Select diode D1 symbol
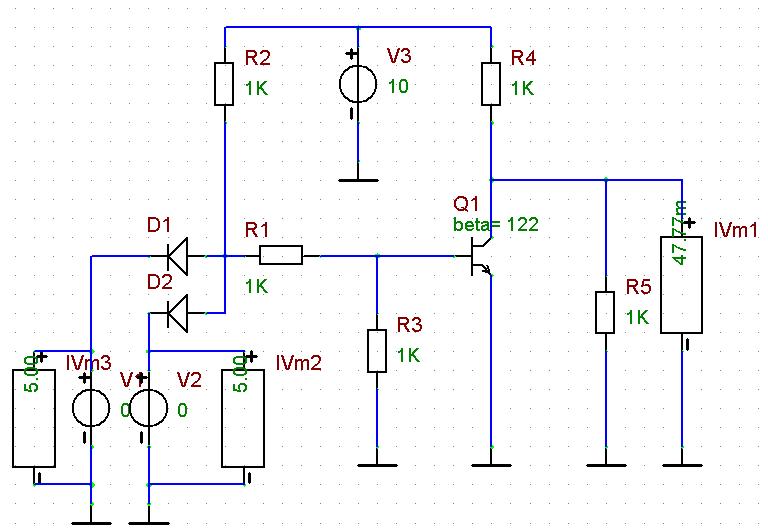 coord(176,256)
